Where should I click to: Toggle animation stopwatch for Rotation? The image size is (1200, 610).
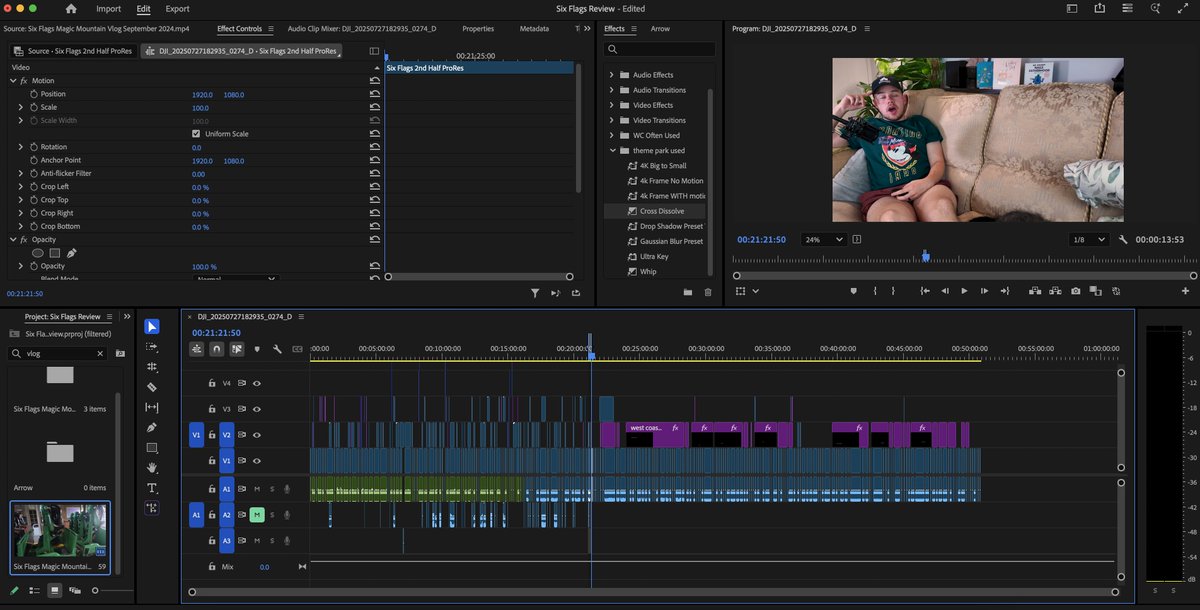pyautogui.click(x=33, y=147)
